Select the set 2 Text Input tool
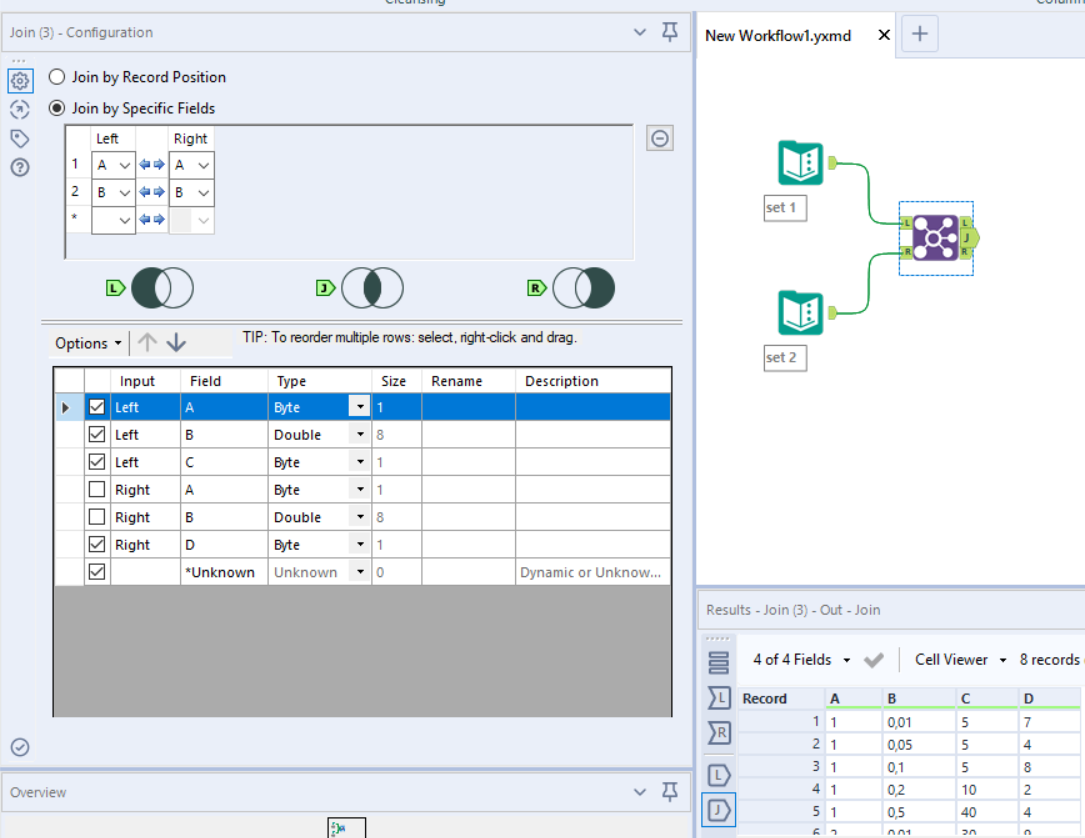This screenshot has height=838, width=1085. point(800,313)
